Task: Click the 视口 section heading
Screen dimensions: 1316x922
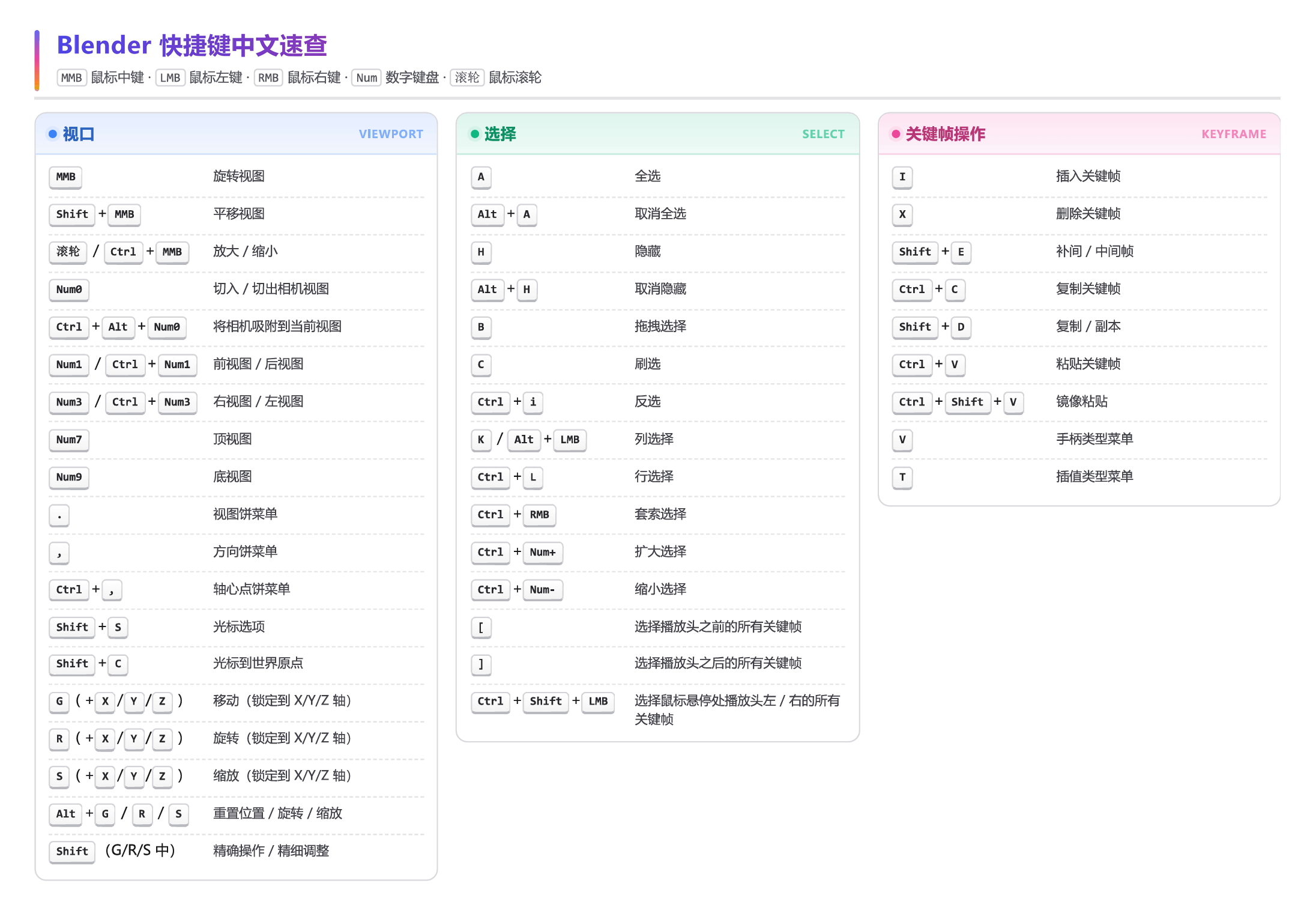Action: (x=79, y=134)
